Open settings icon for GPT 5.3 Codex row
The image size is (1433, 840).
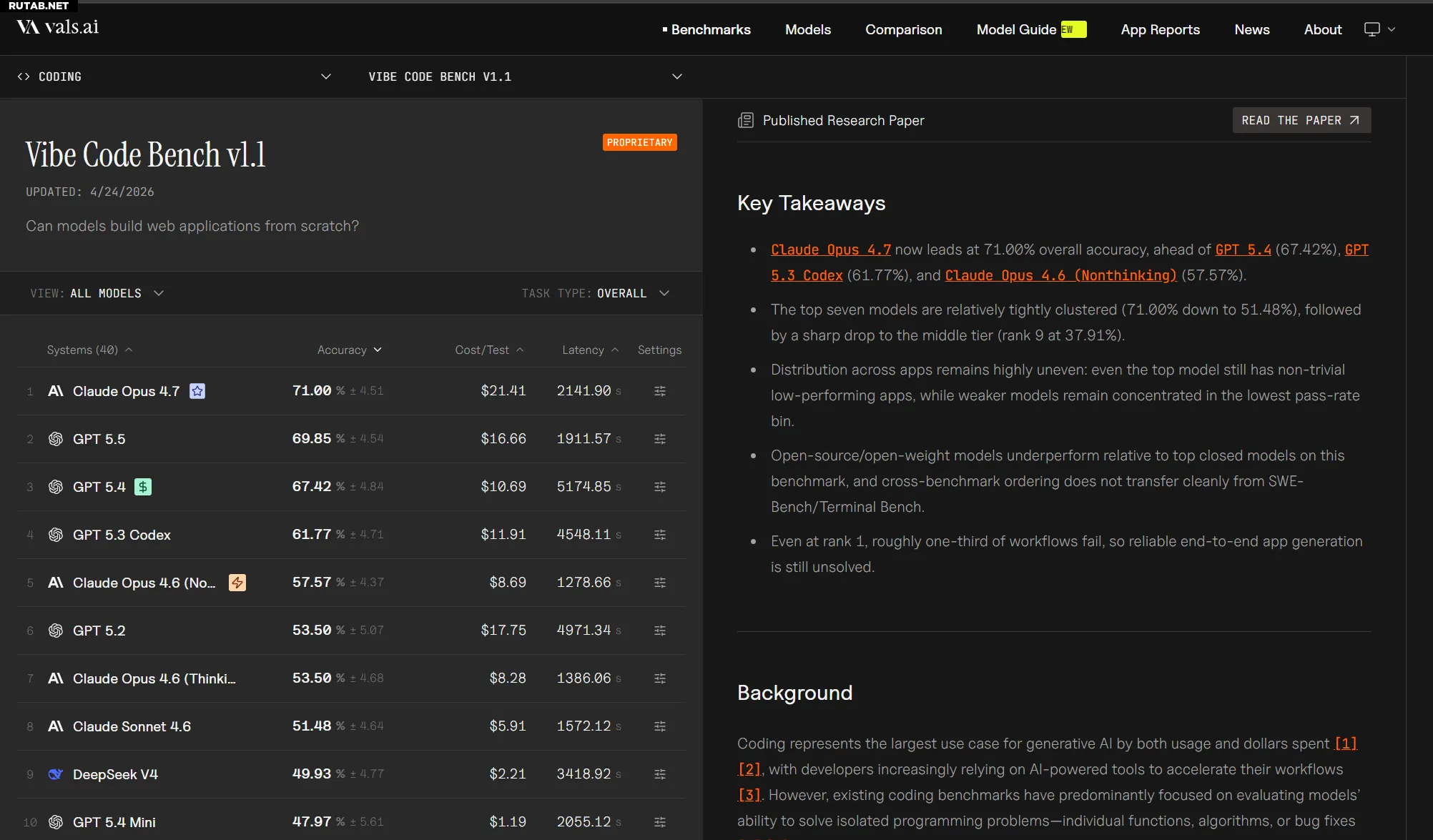point(659,535)
